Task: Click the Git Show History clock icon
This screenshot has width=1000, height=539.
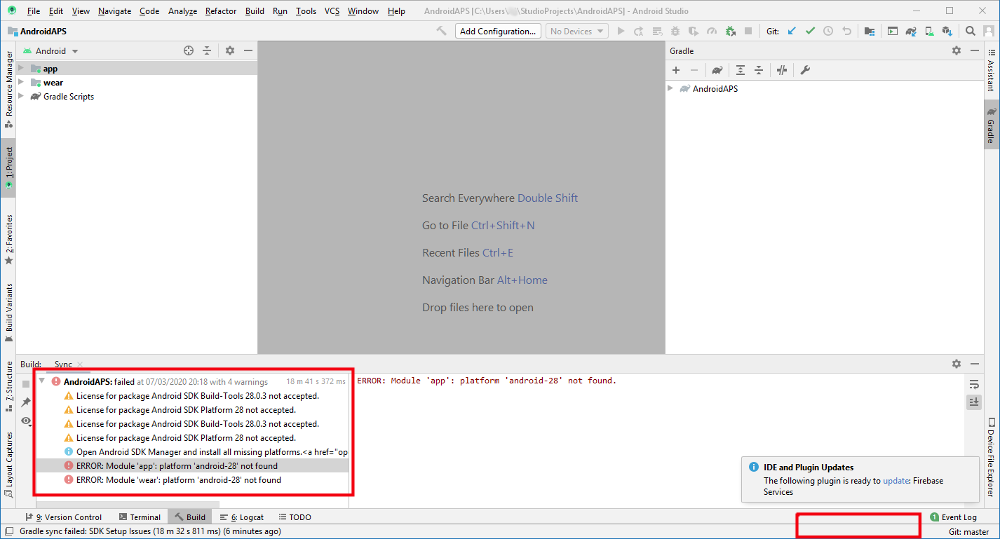Action: 828,31
